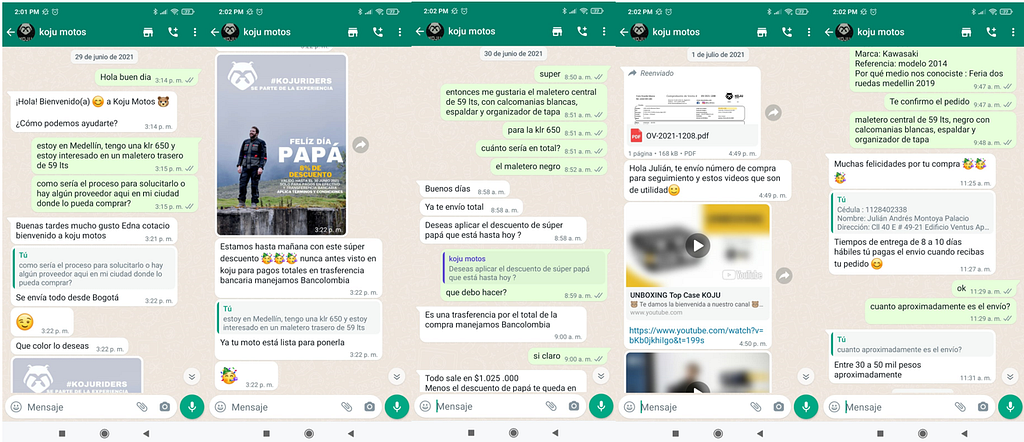The image size is (1024, 442).
Task: Open store icon in the Papá poster chat
Action: [353, 32]
